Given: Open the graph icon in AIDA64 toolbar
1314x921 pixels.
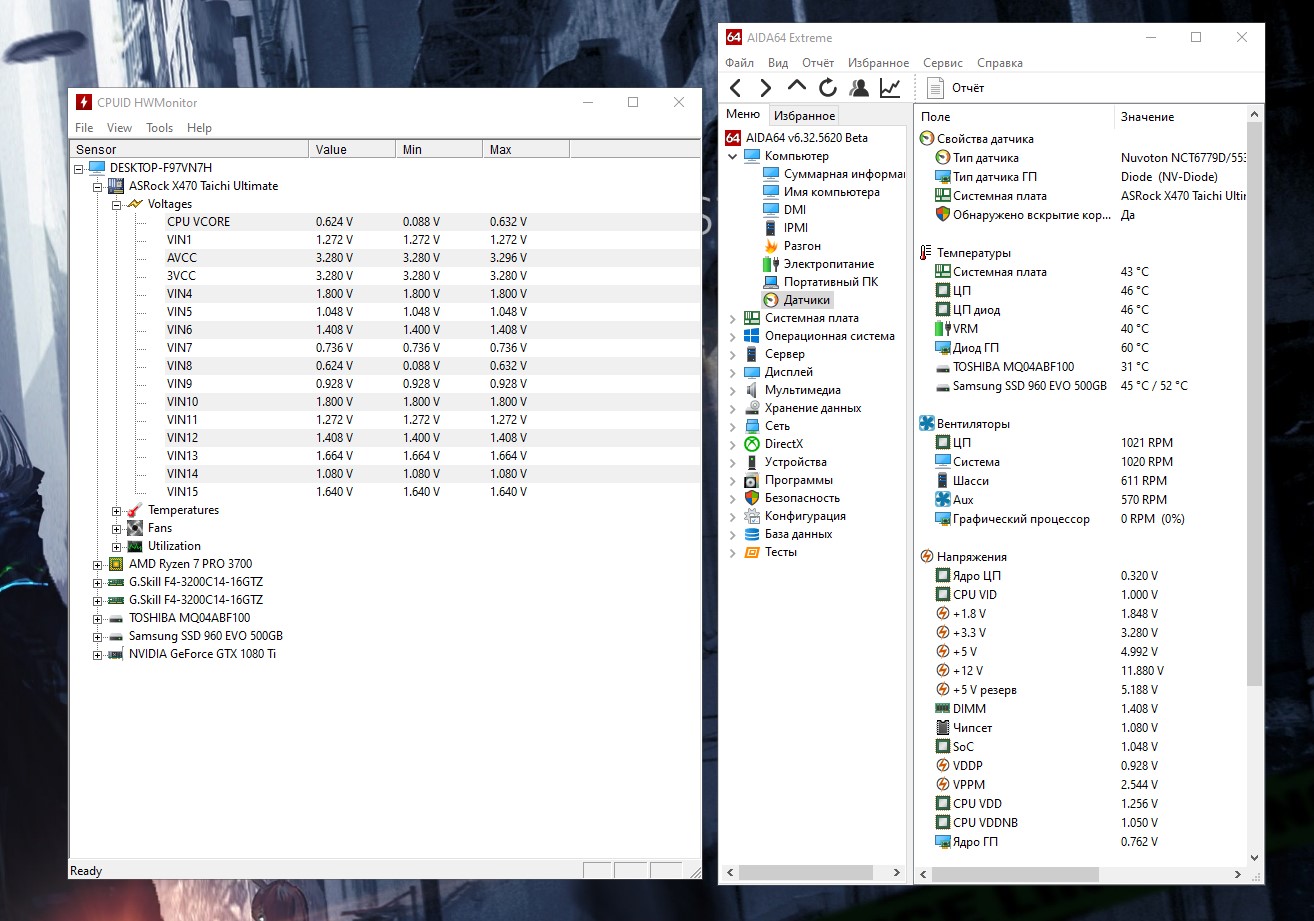Looking at the screenshot, I should click(889, 88).
